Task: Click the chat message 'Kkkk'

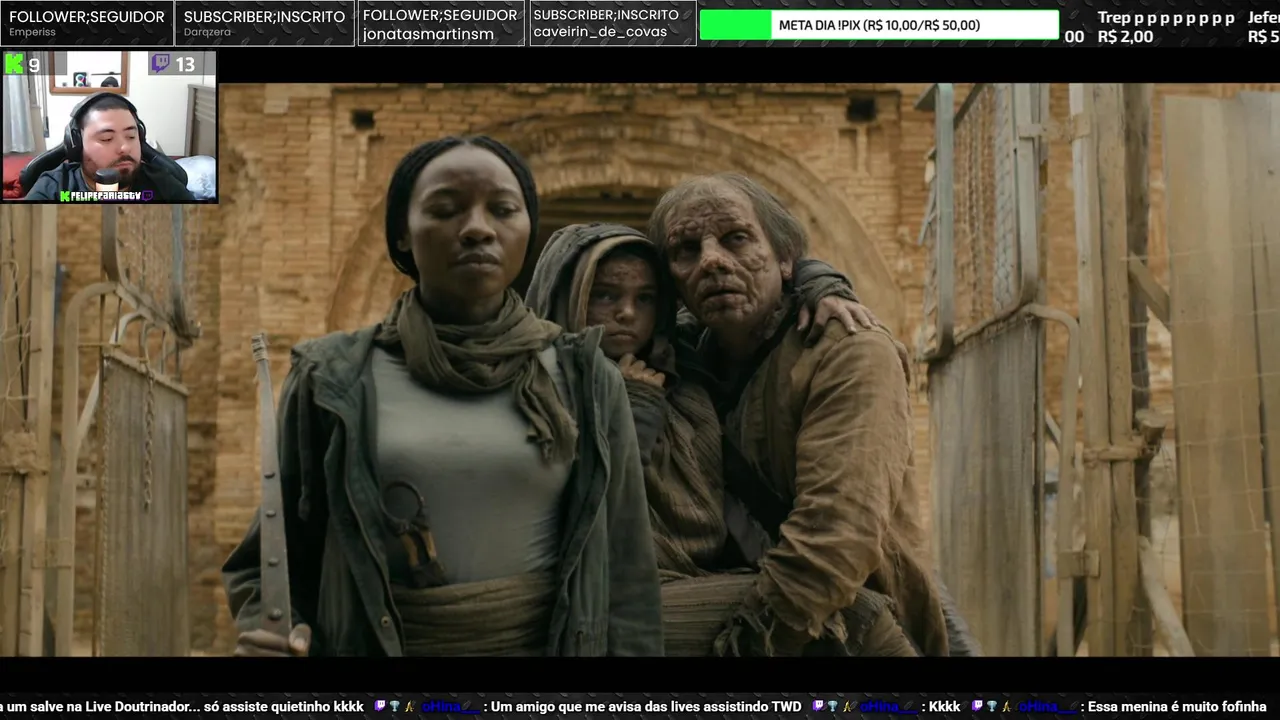Action: pyautogui.click(x=944, y=707)
